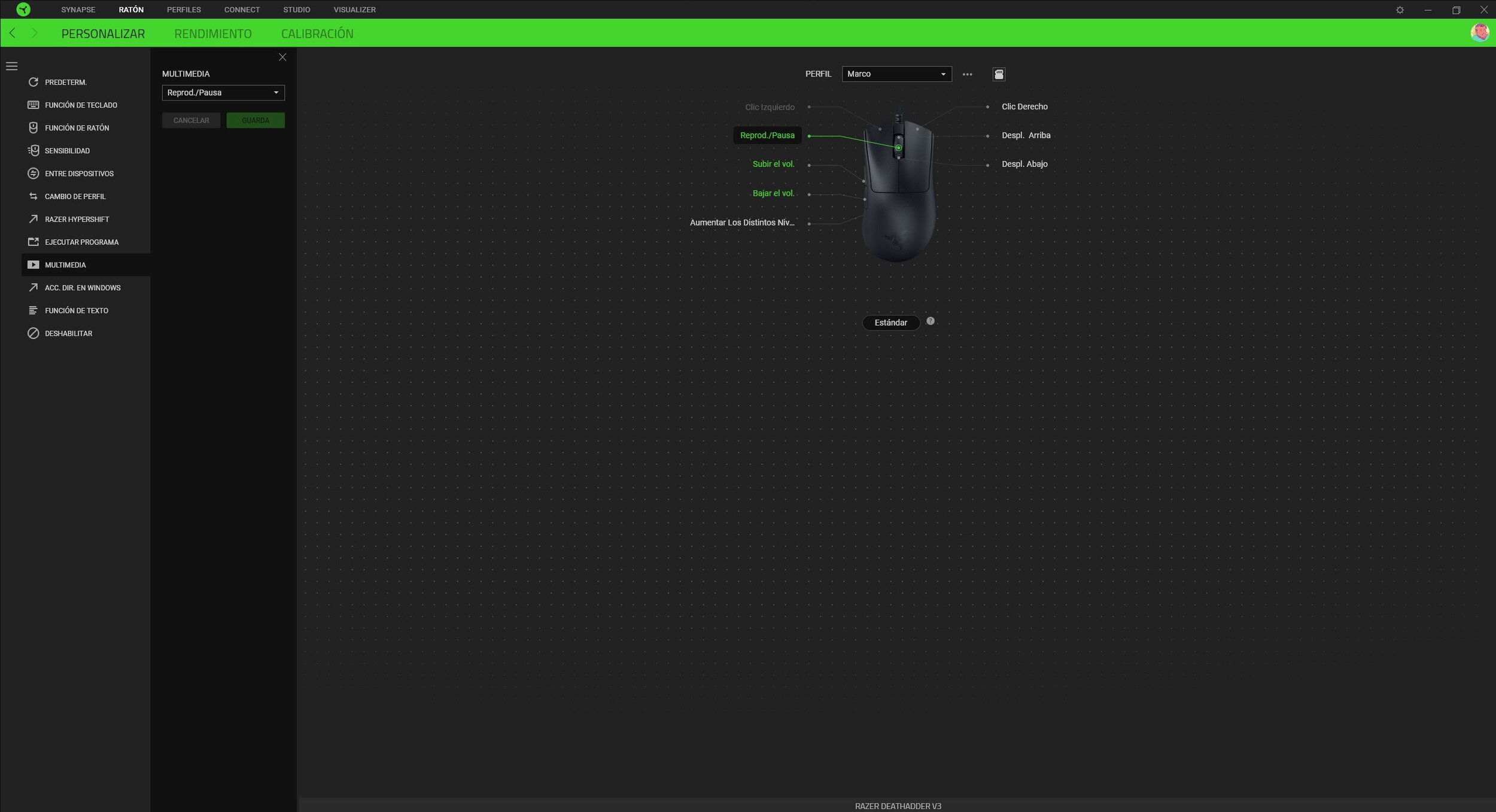Go back with the left arrow
The width and height of the screenshot is (1496, 812).
[x=13, y=34]
